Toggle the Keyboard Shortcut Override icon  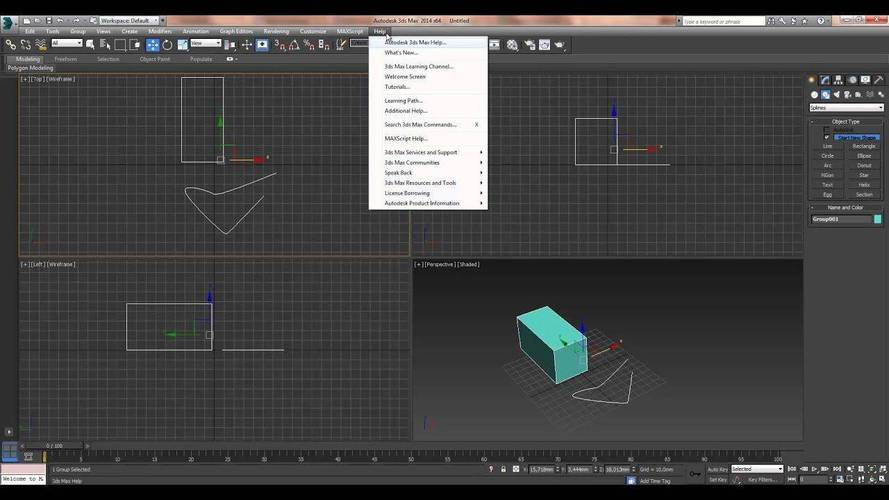262,44
